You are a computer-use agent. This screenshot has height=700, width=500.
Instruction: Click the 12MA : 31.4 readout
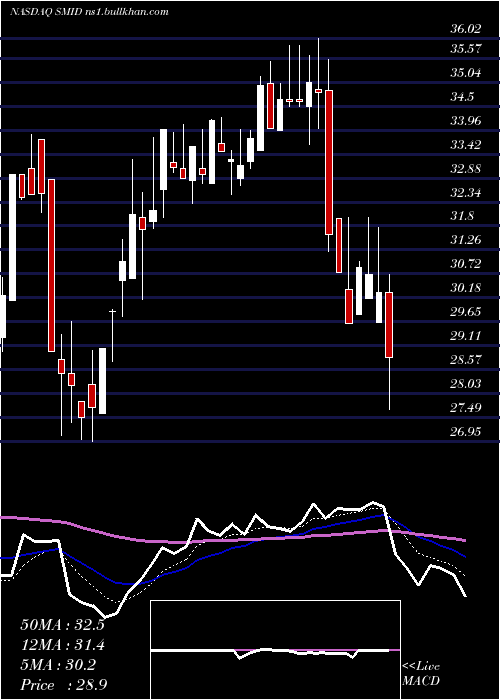pyautogui.click(x=62, y=645)
